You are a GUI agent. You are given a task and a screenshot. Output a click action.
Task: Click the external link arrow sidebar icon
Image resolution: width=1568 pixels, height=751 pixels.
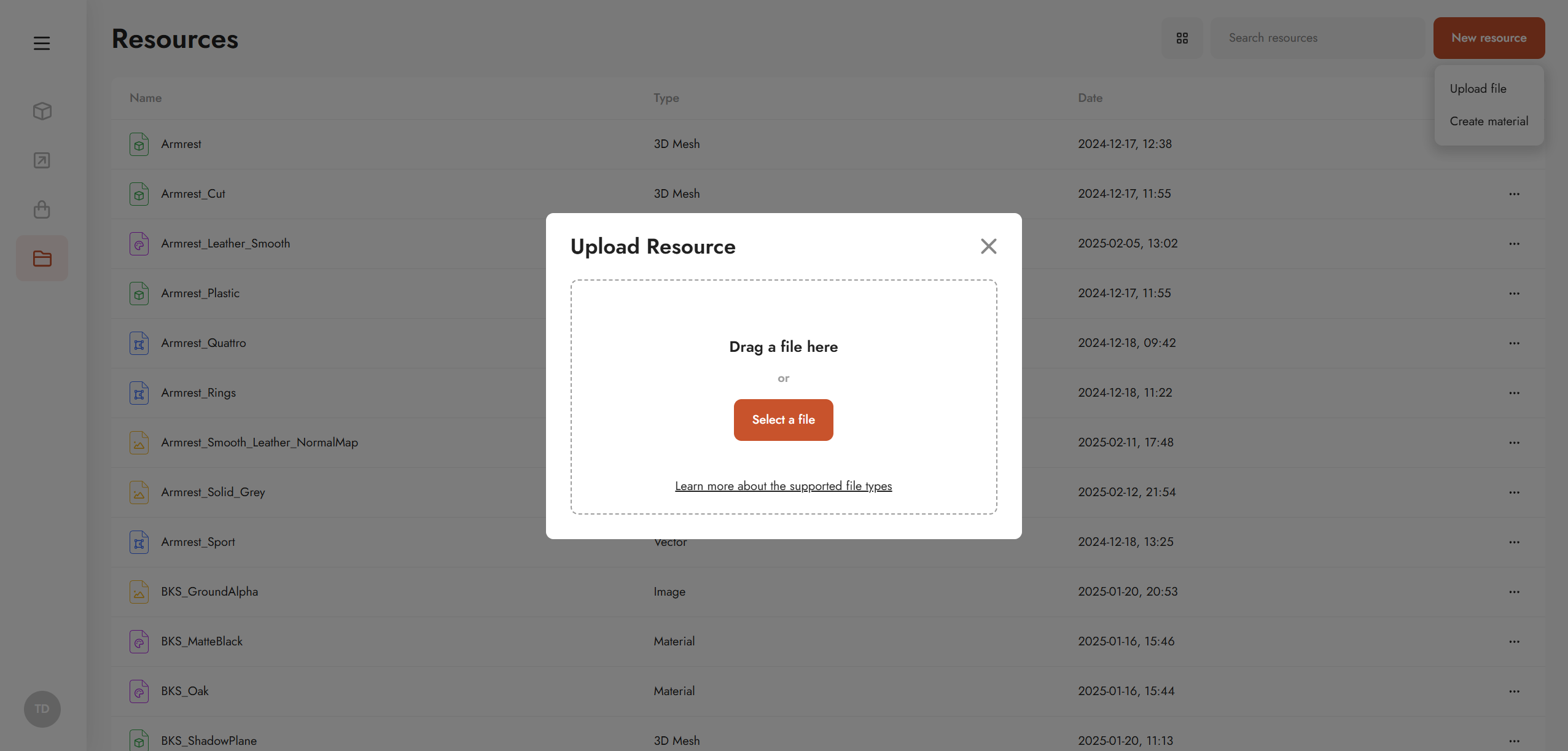click(x=42, y=160)
